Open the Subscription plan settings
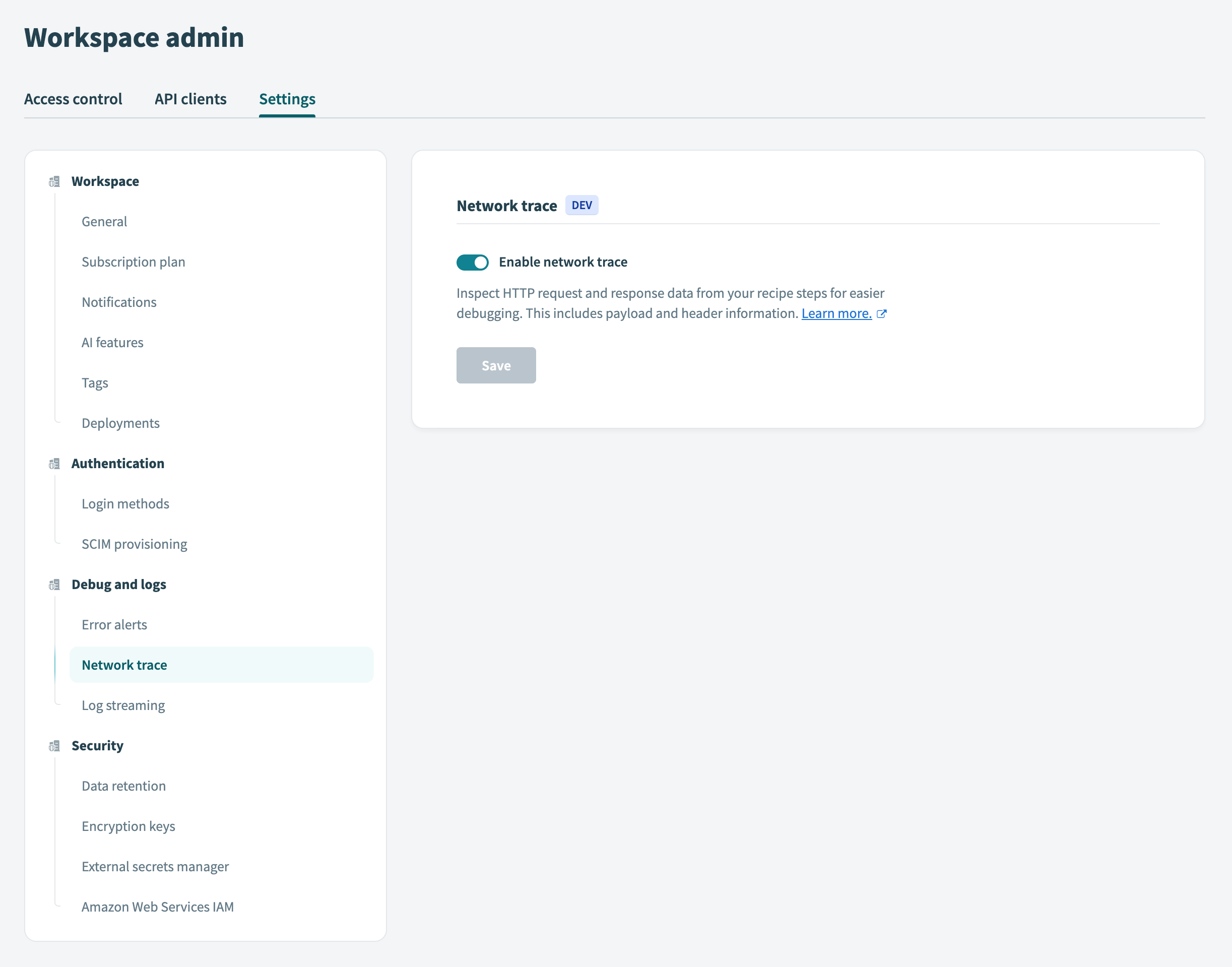Screen dimensions: 1232x967 coord(133,262)
